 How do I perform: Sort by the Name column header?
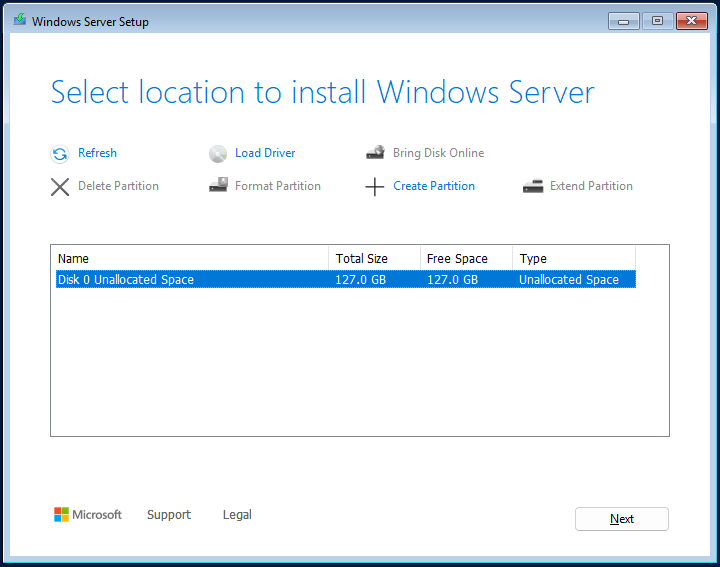pyautogui.click(x=192, y=258)
